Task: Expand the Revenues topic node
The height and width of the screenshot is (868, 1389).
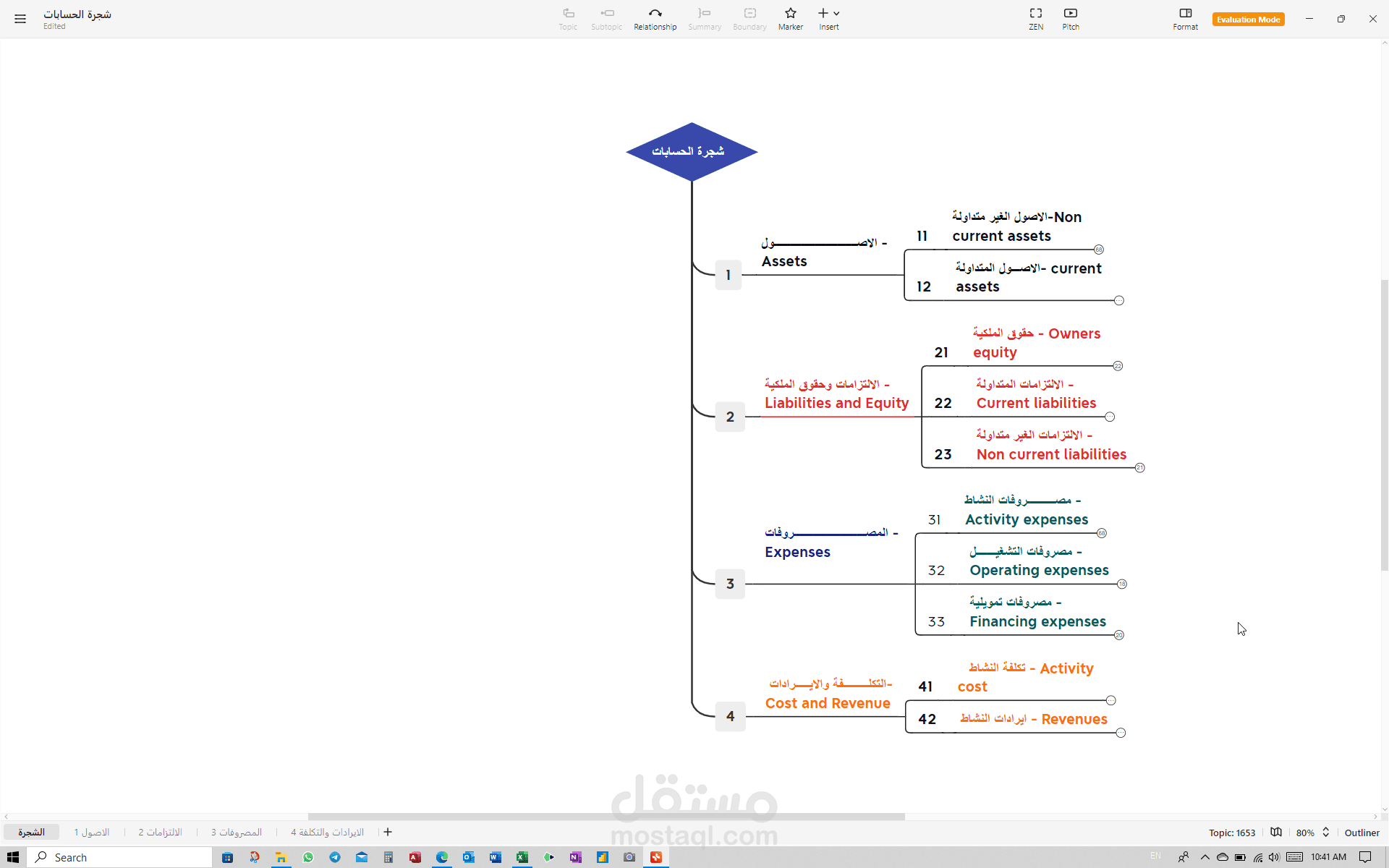Action: (1121, 733)
